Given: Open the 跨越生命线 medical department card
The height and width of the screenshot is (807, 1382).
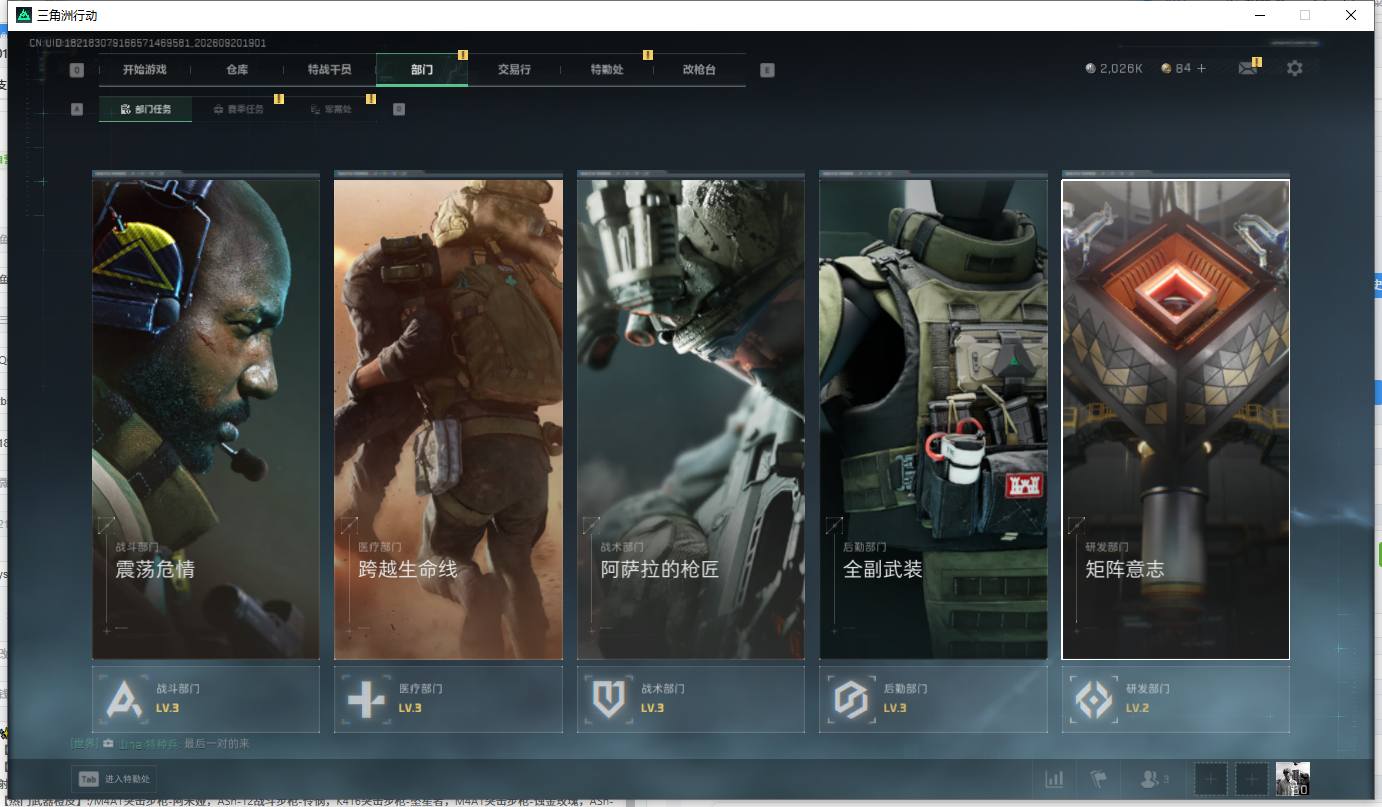Looking at the screenshot, I should tap(448, 419).
